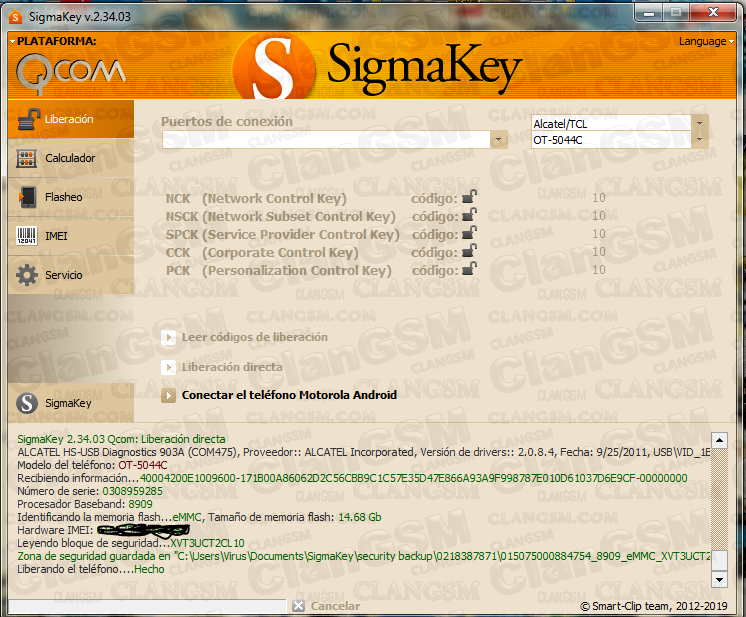
Task: Click the SigmaKey title bar icon
Action: click(16, 17)
